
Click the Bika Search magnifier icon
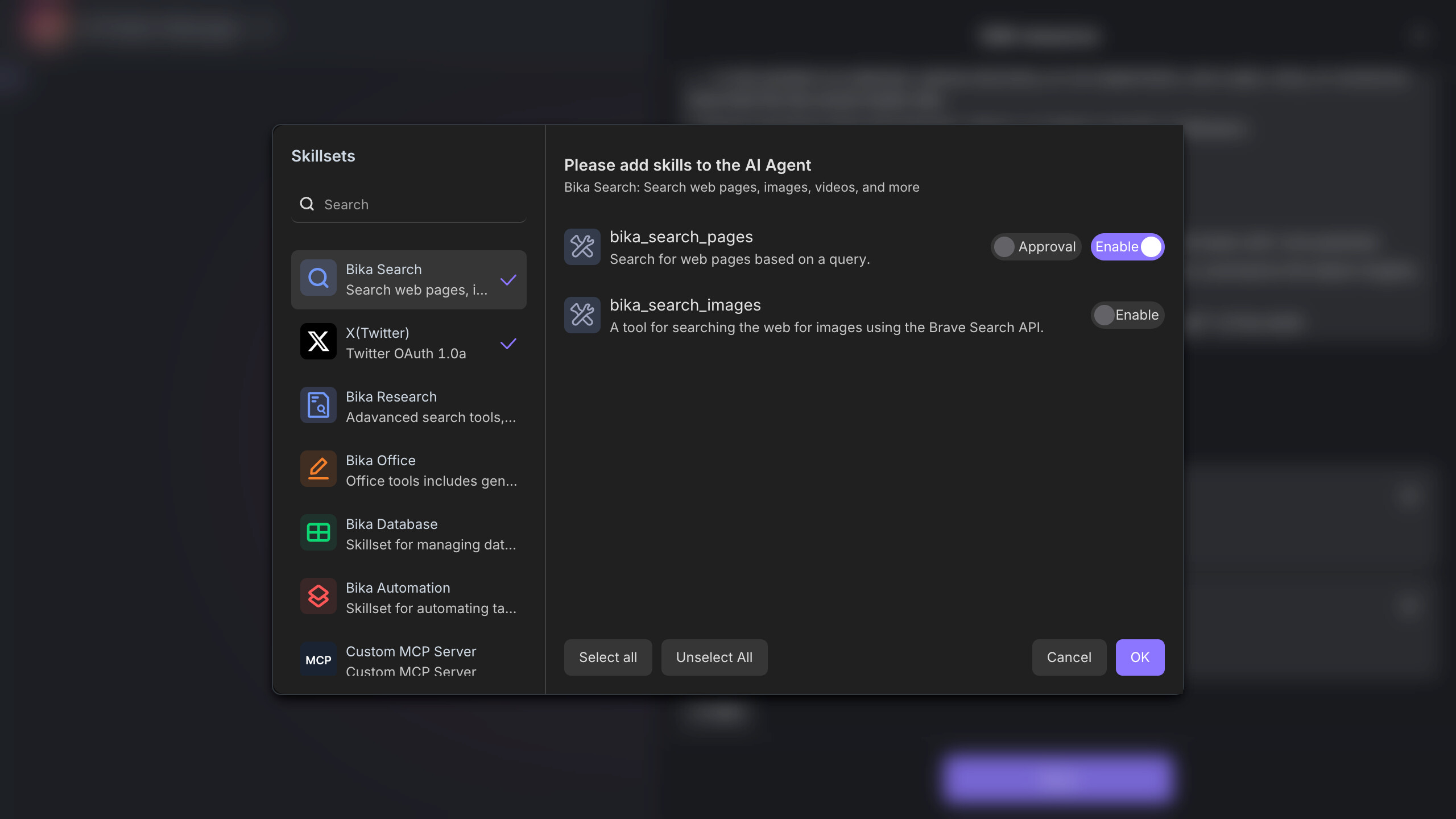318,278
